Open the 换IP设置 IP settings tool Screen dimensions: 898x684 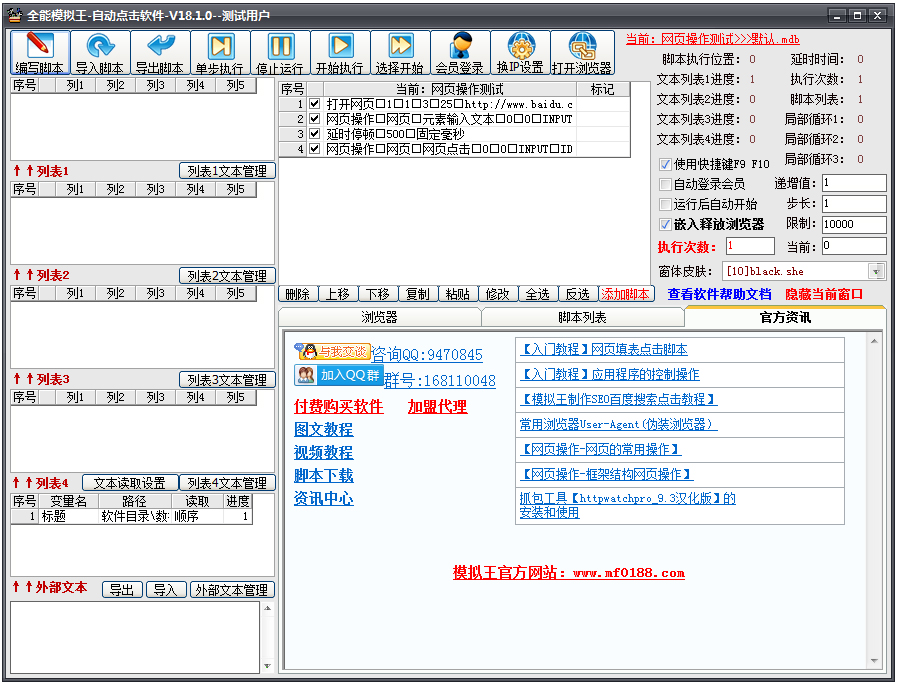520,51
